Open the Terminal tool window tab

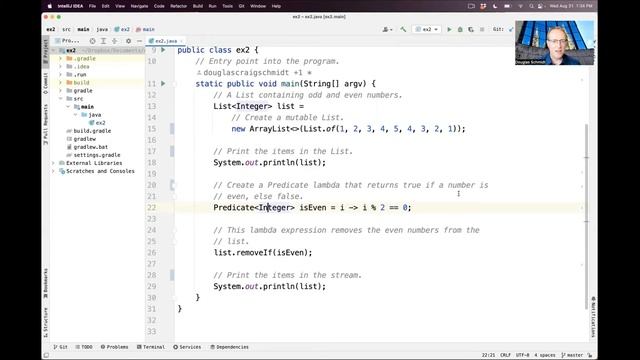[151, 347]
